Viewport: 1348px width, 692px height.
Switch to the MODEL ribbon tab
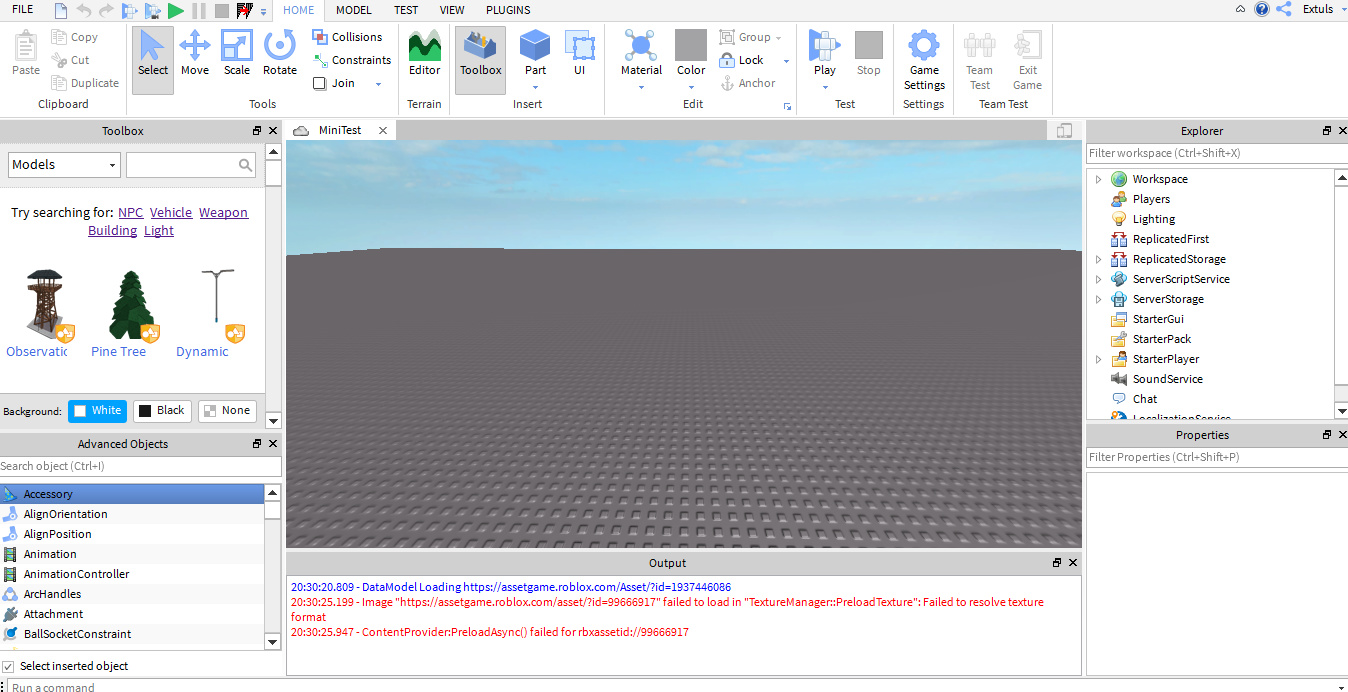point(353,10)
